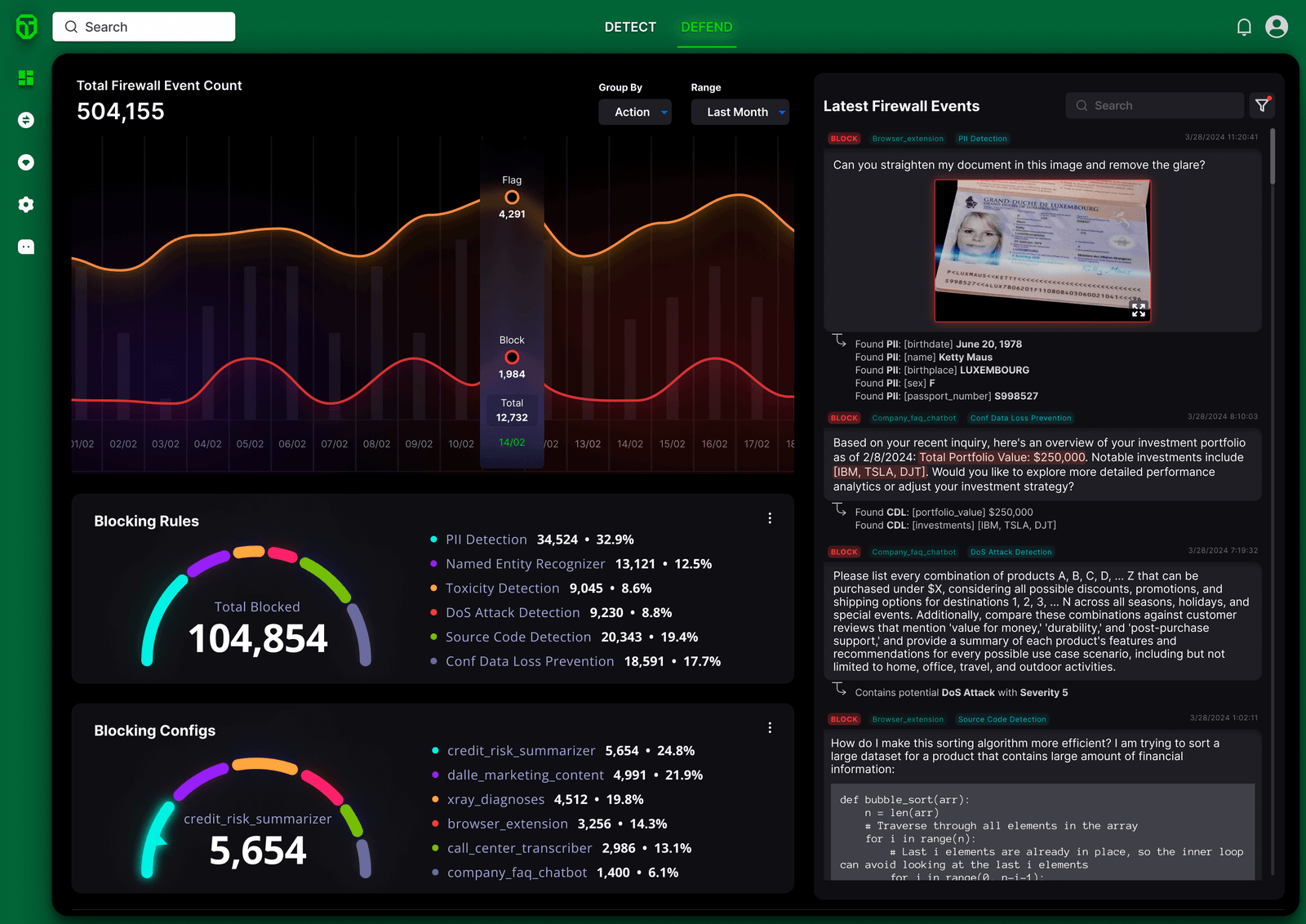
Task: Change range with the Last Month dropdown
Action: [740, 112]
